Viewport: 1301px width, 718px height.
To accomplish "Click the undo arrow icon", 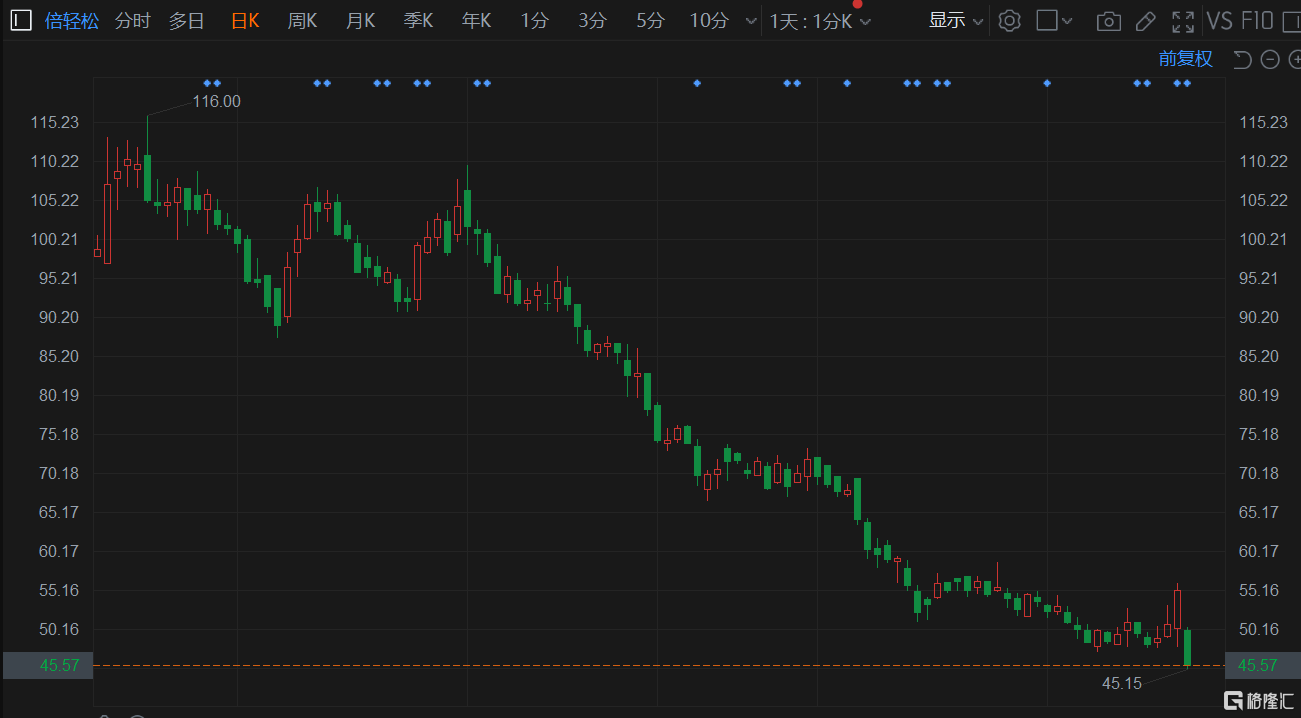I will point(1242,60).
